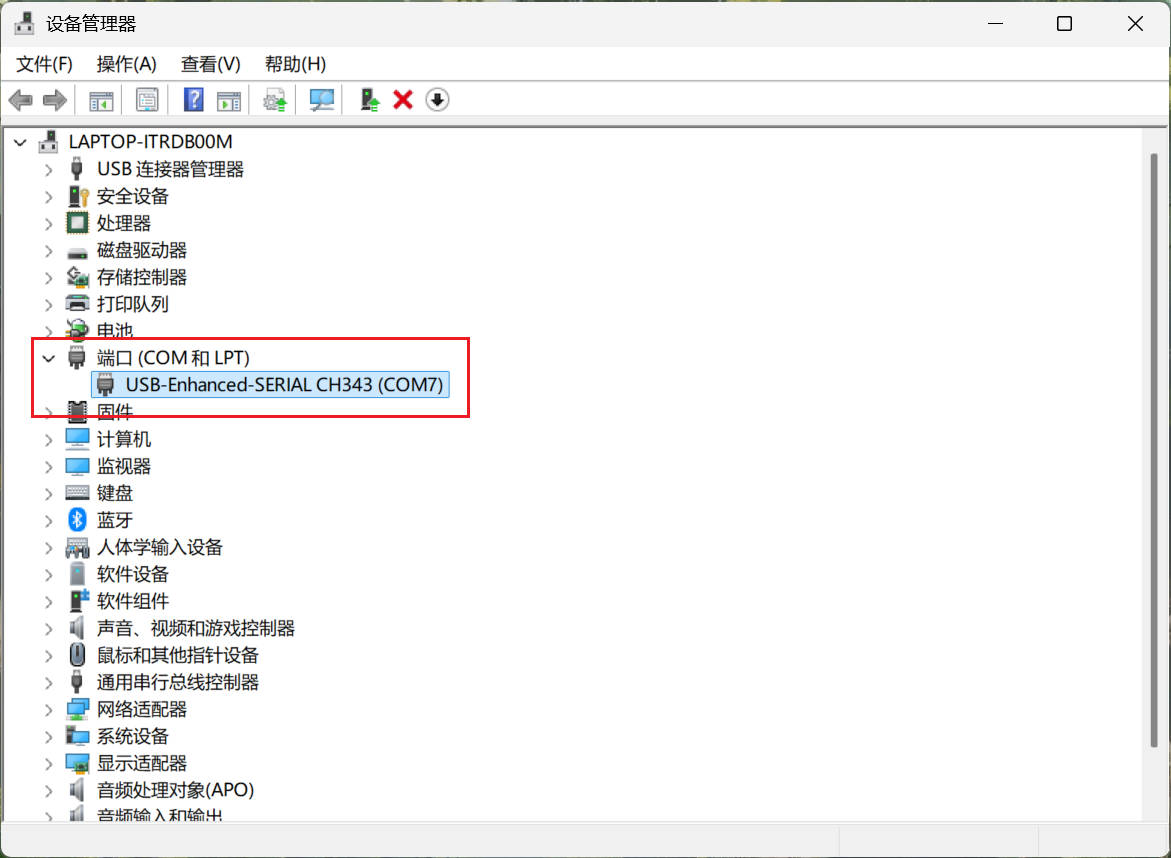The width and height of the screenshot is (1171, 858).
Task: Collapse the 端口 (COM 和 LPT) node
Action: click(48, 357)
